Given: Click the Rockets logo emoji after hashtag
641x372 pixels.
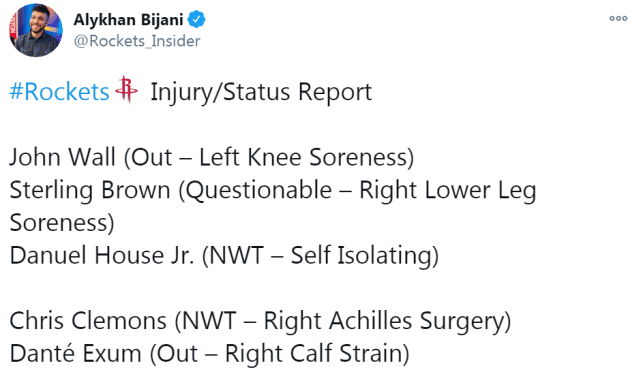Looking at the screenshot, I should (126, 90).
